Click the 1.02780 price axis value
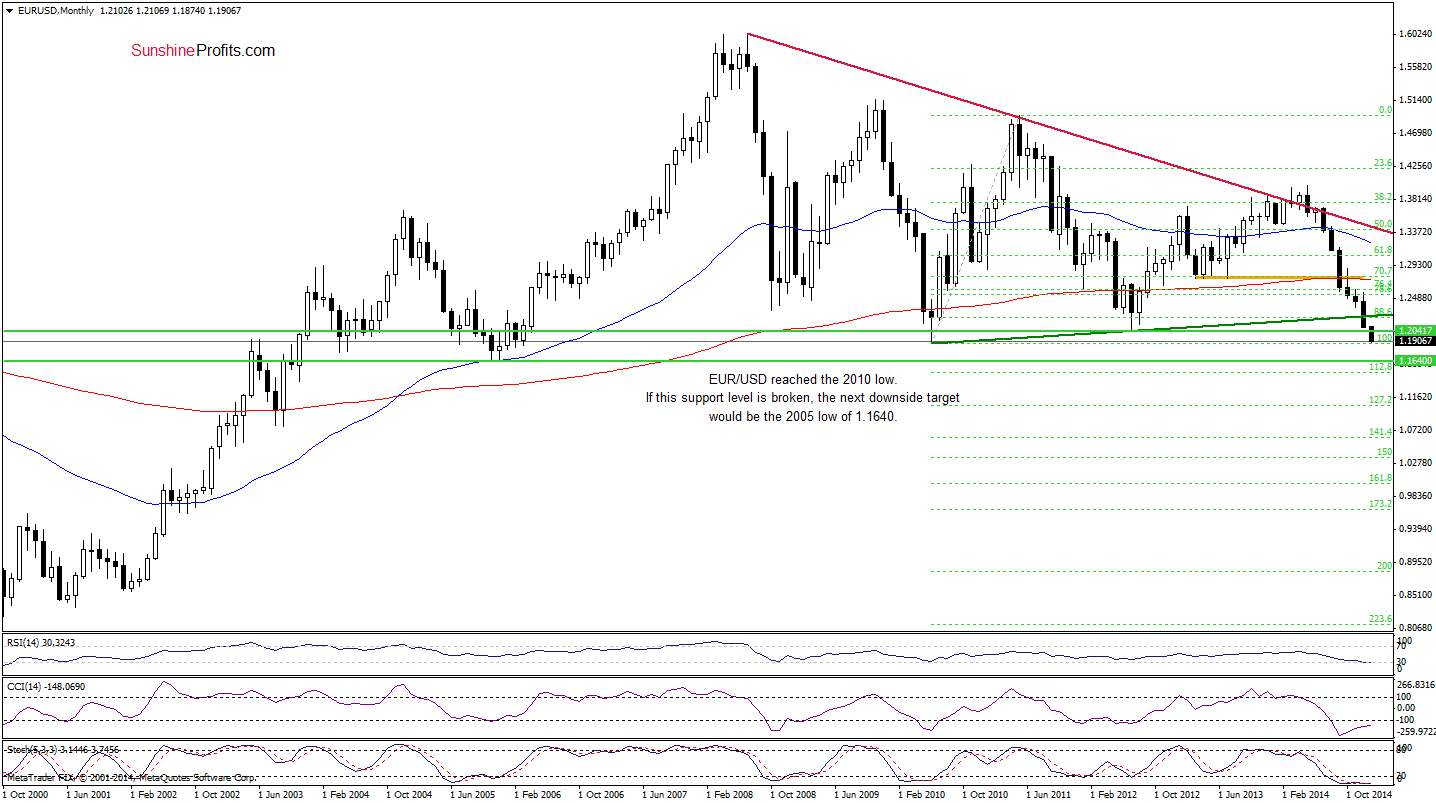The width and height of the screenshot is (1436, 803). pos(1414,462)
